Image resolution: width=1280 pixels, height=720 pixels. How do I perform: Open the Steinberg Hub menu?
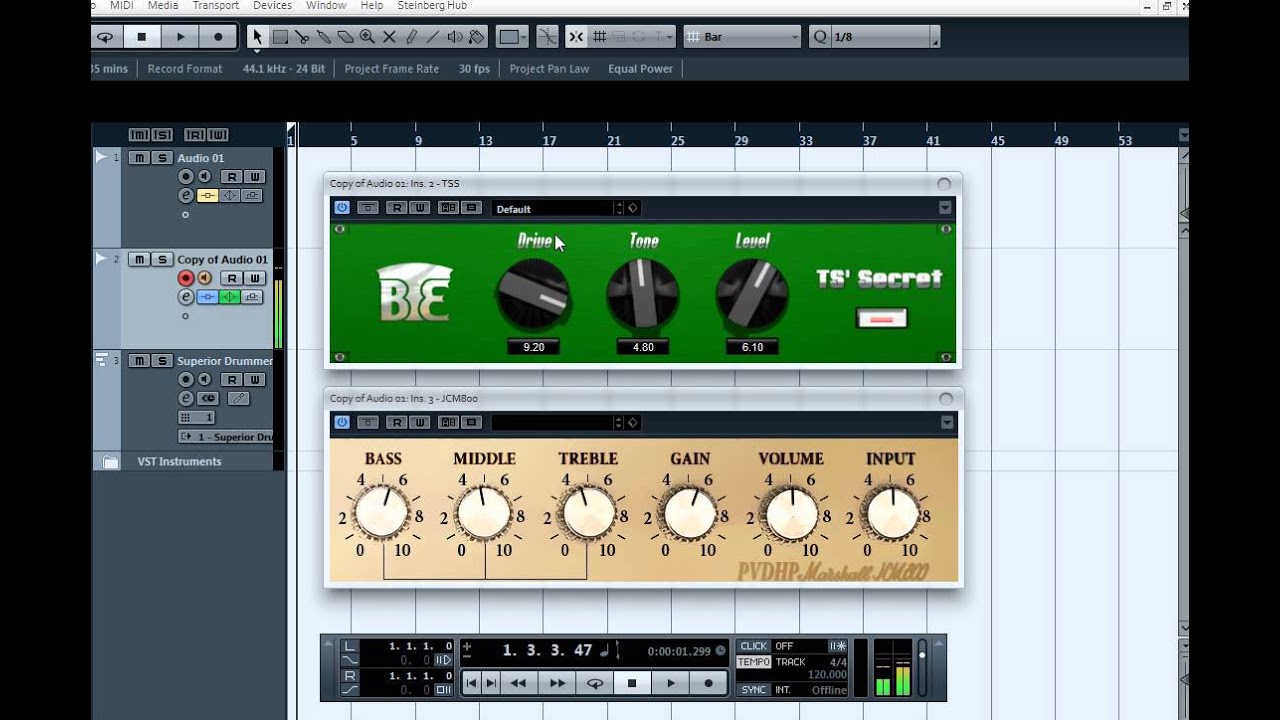pos(430,6)
